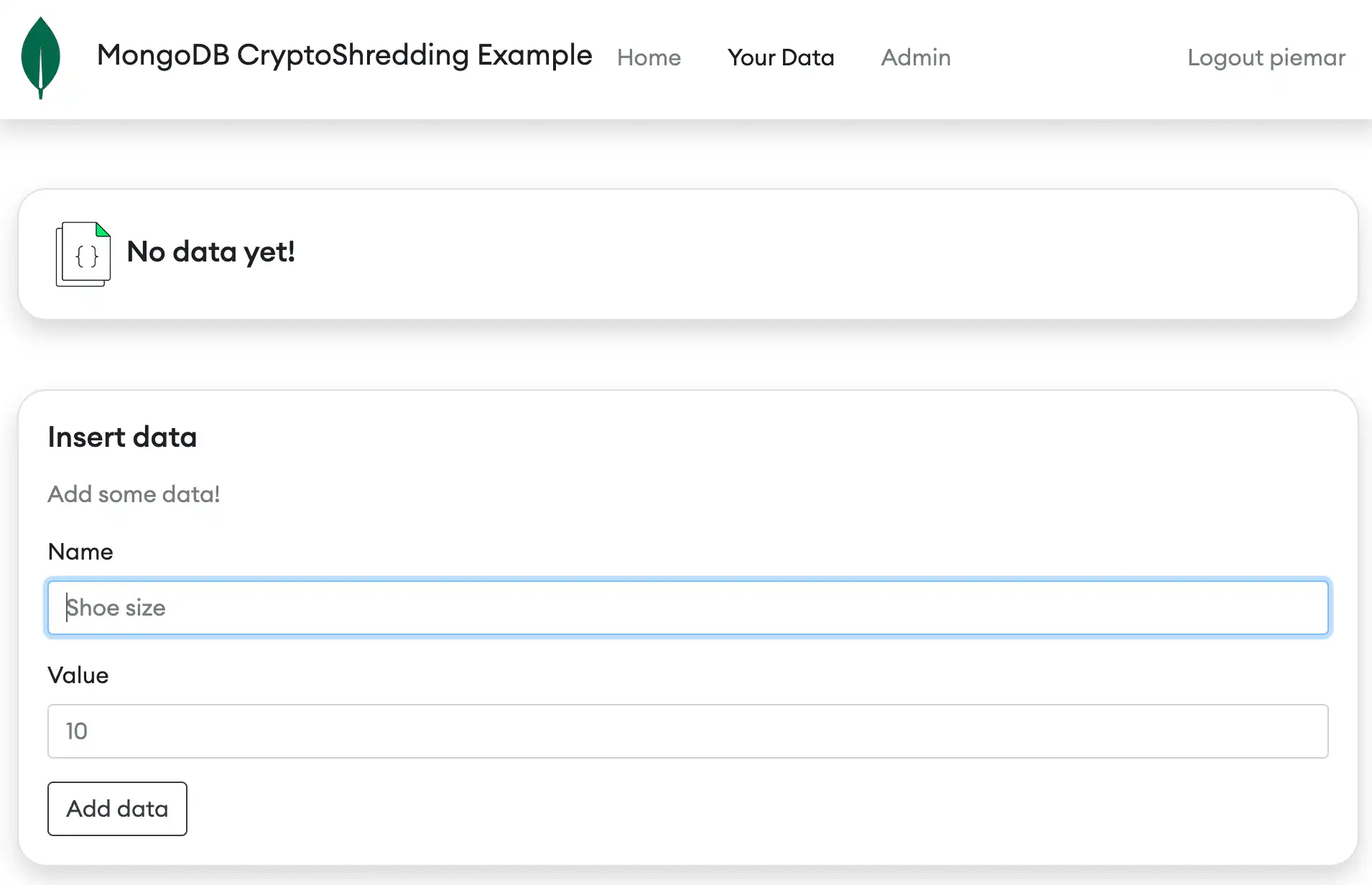Switch to the Your Data section
The width and height of the screenshot is (1372, 885).
pyautogui.click(x=780, y=57)
